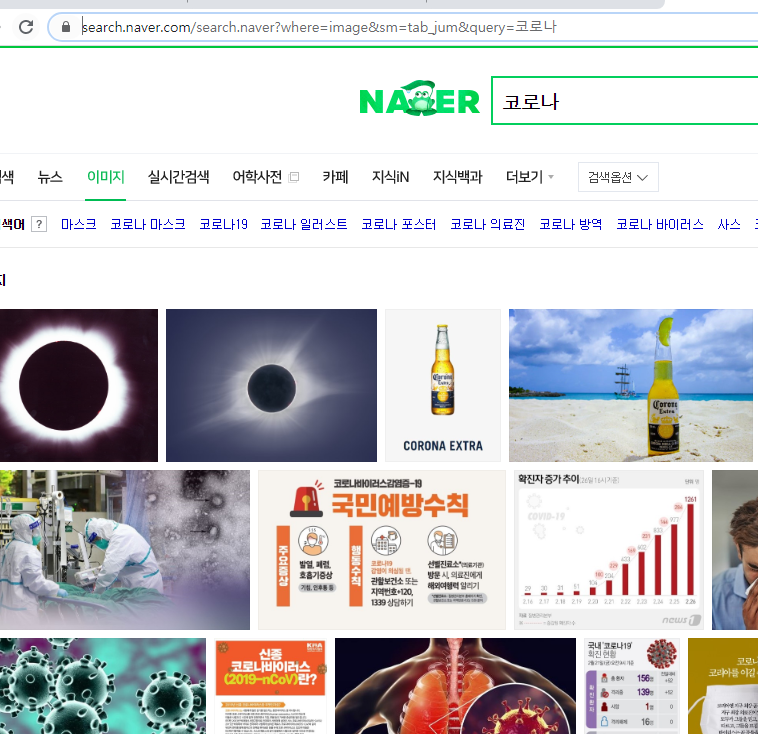The width and height of the screenshot is (758, 734).
Task: Switch to the 실시간검색 tab
Action: click(x=178, y=177)
